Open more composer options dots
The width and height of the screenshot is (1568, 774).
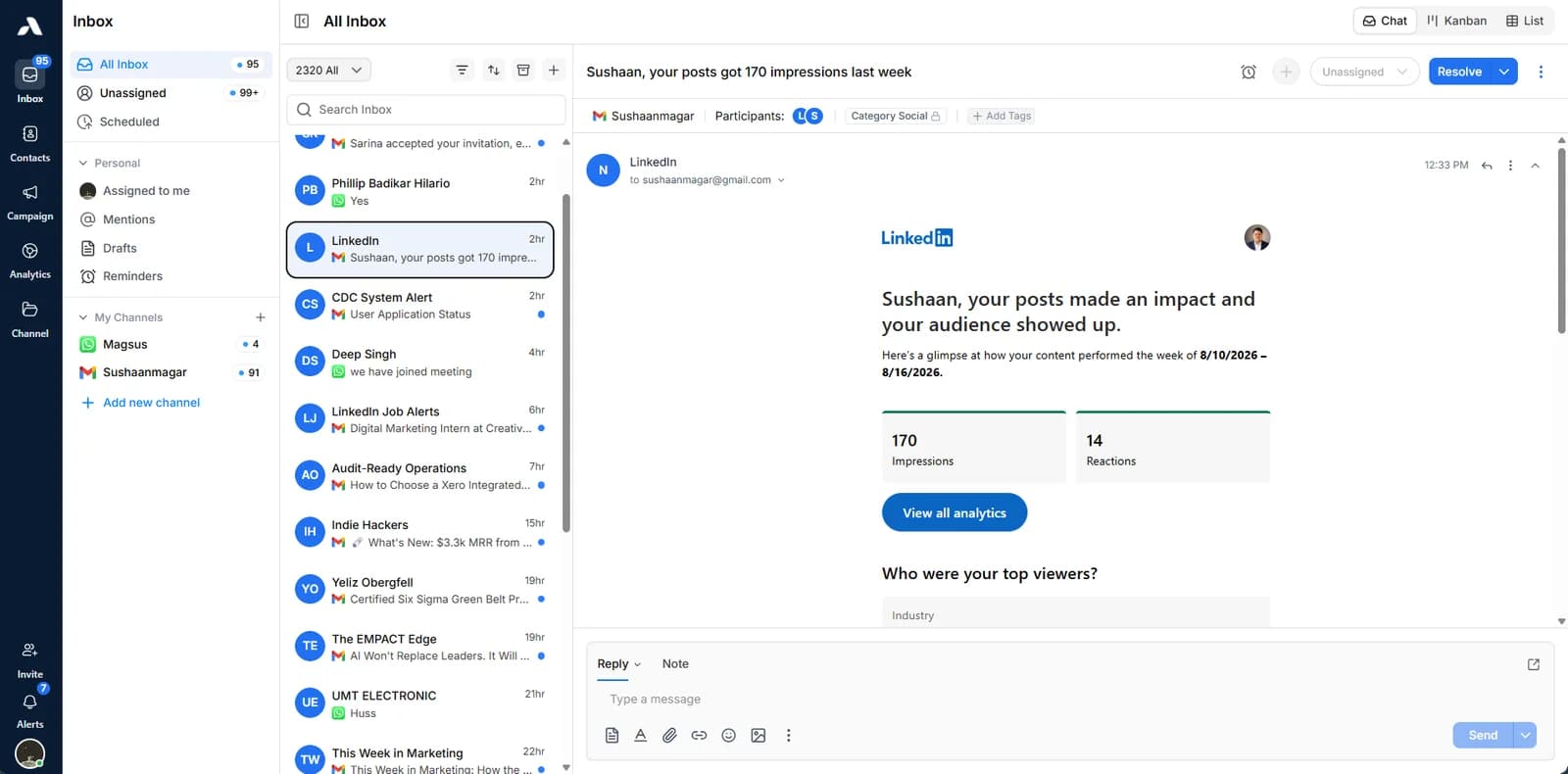pos(788,735)
